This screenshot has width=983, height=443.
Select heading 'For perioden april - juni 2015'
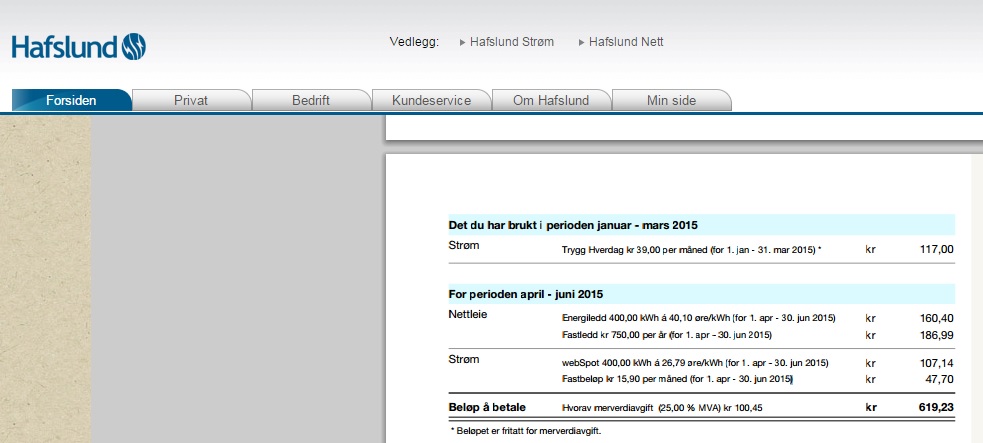tap(525, 294)
